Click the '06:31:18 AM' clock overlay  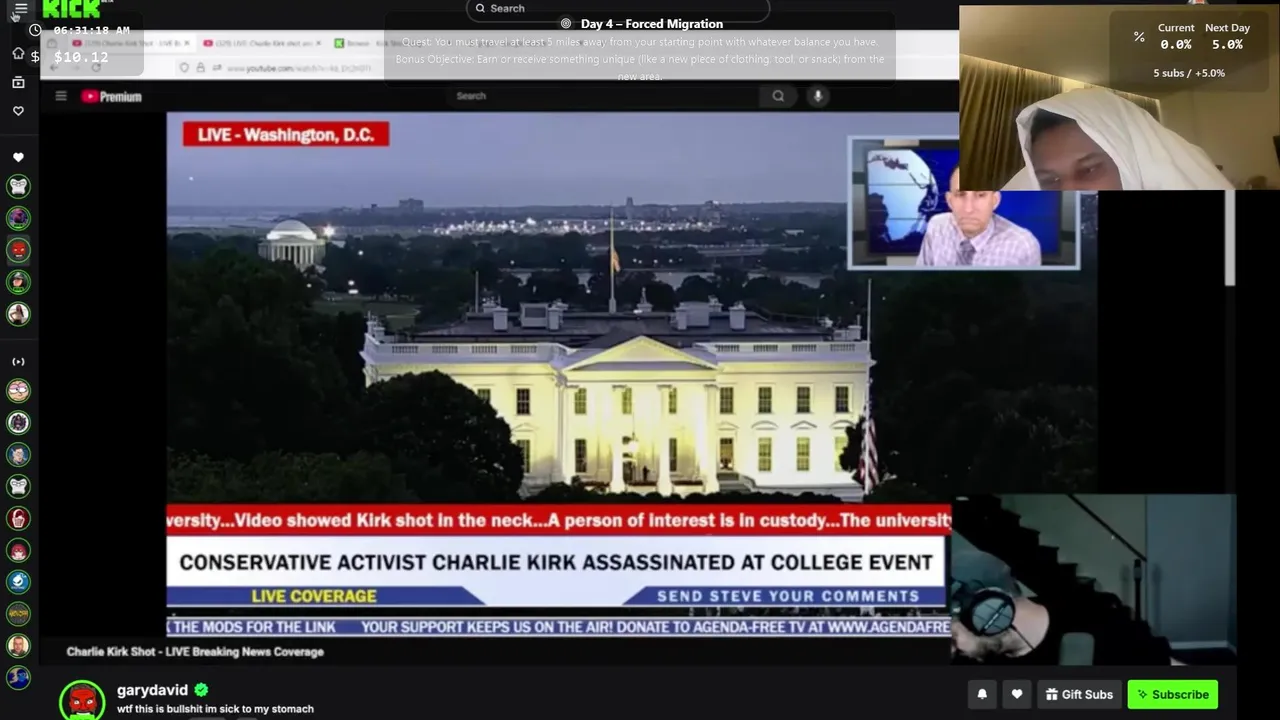91,31
